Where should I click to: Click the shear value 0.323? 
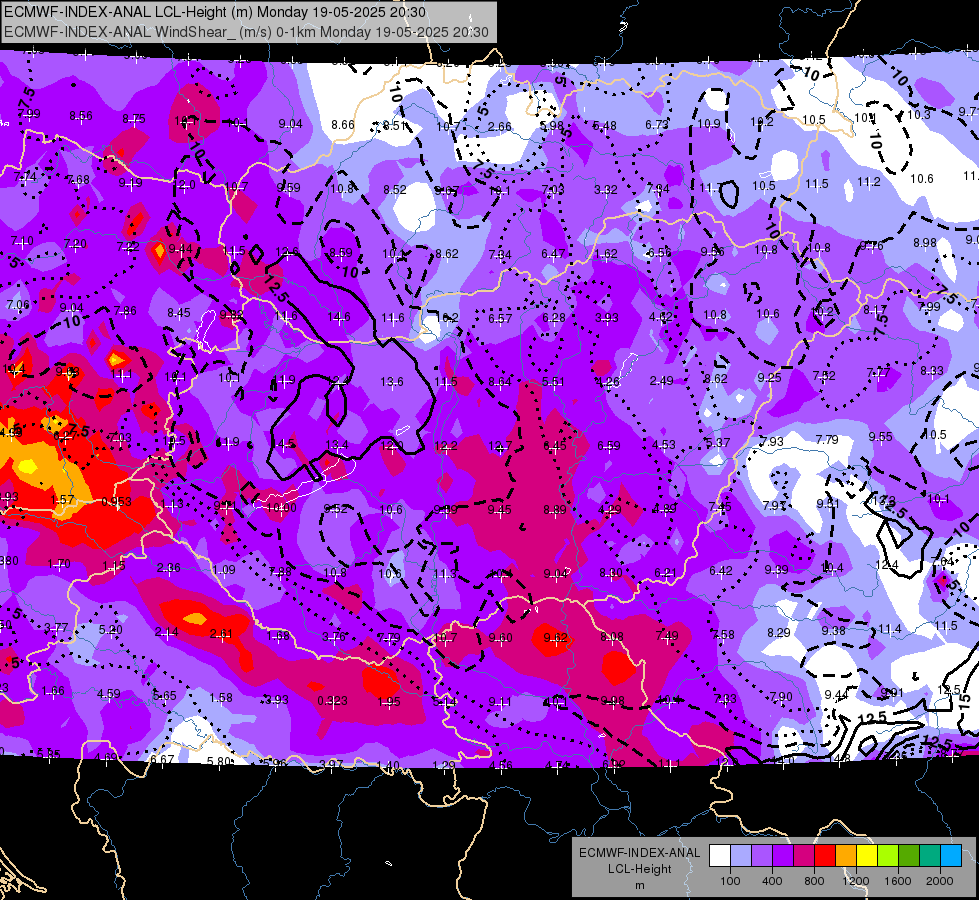tap(332, 701)
